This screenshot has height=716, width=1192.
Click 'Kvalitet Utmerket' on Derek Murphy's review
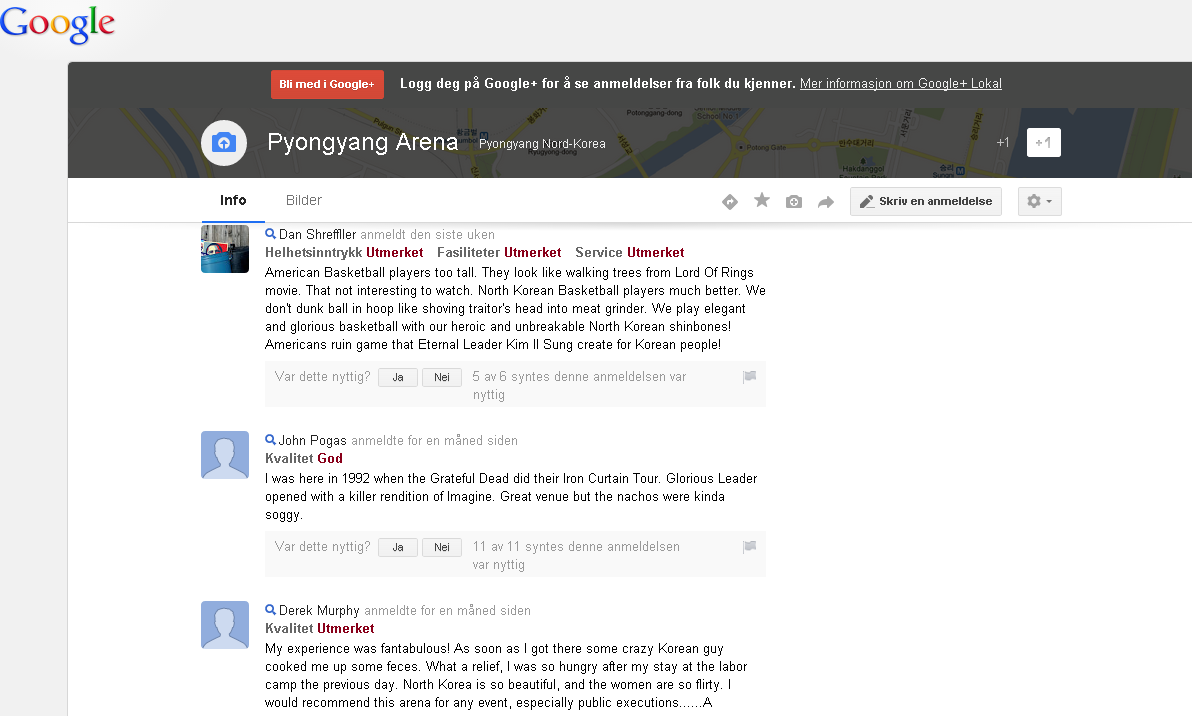[x=319, y=629]
